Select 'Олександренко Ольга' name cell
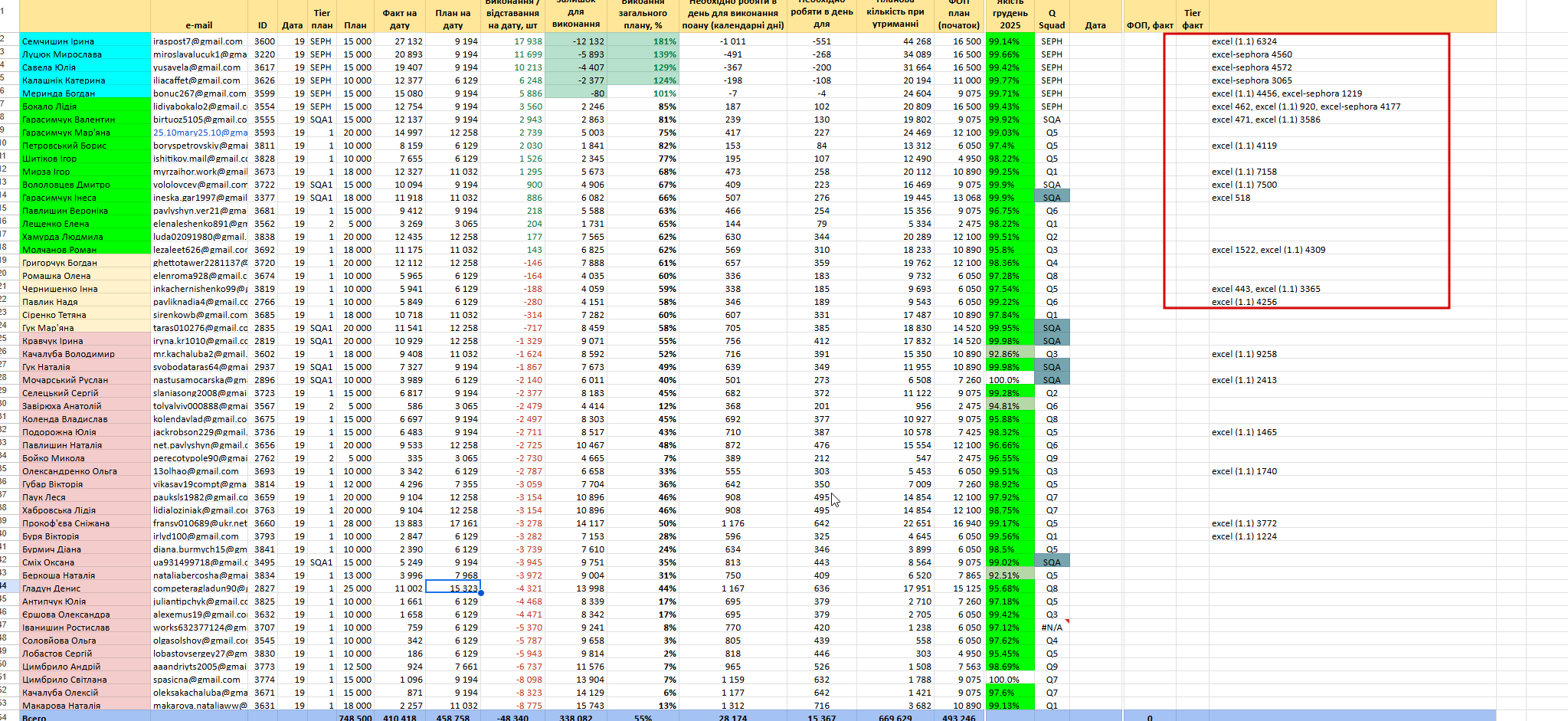Image resolution: width=1568 pixels, height=721 pixels. (x=84, y=471)
